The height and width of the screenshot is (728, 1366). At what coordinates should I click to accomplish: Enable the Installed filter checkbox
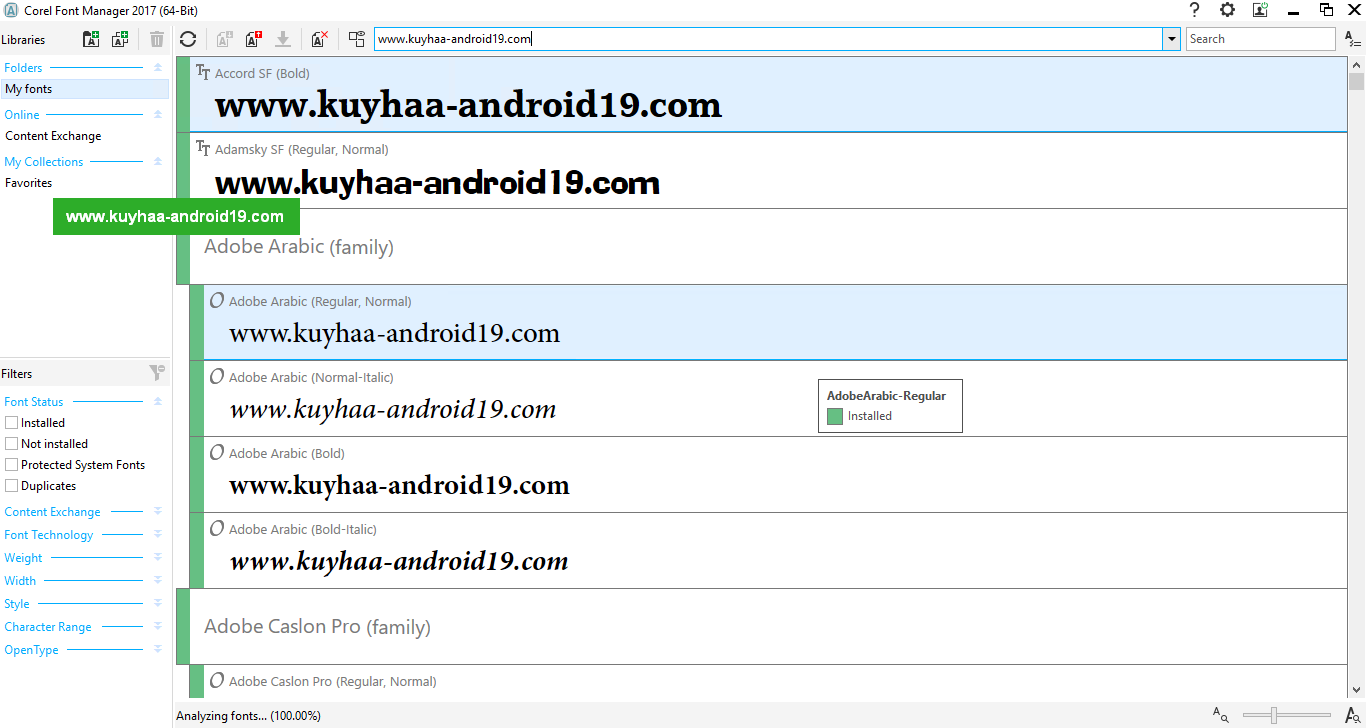[12, 423]
